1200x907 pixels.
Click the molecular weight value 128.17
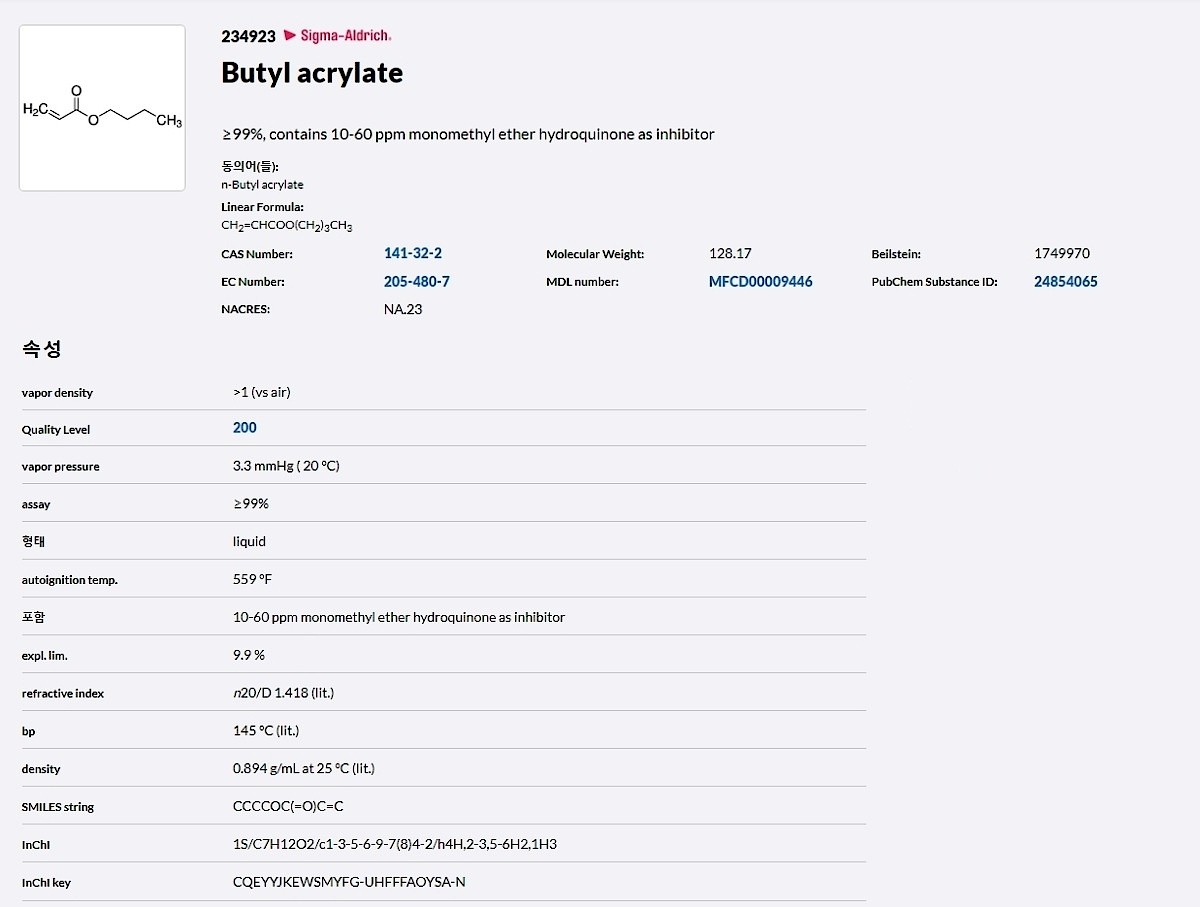[x=729, y=254]
